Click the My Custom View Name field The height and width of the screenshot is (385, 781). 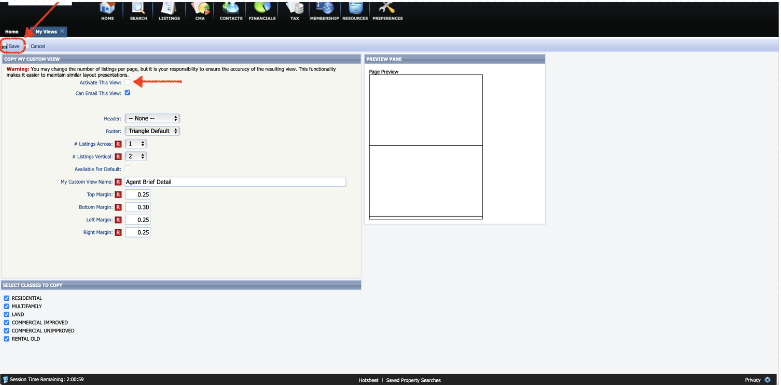pyautogui.click(x=235, y=182)
